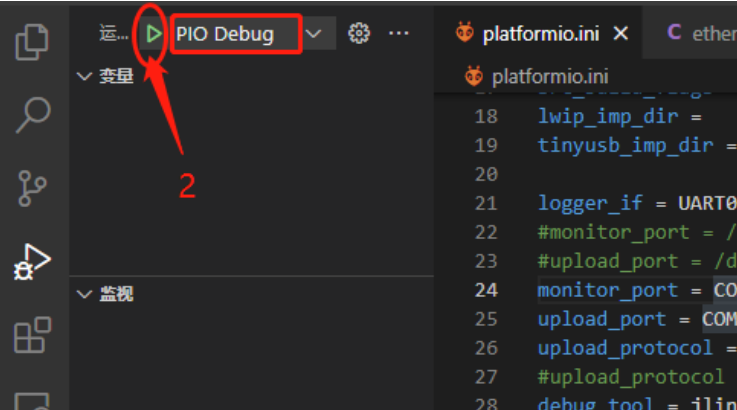Open the Source Control view
737x410 pixels.
click(32, 189)
